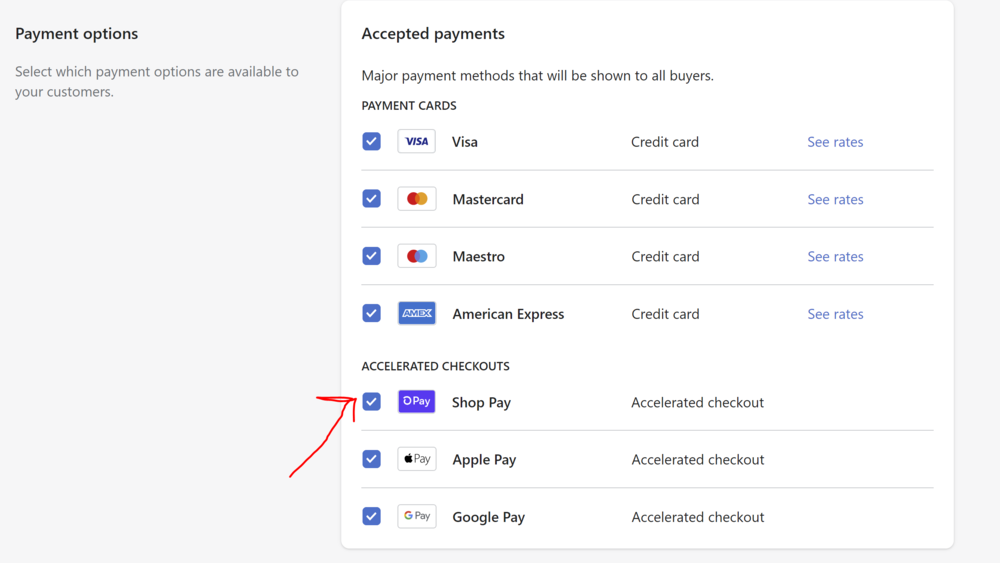Screen dimensions: 1000x563
Task: Click the Select which payment options description
Action: 157,82
